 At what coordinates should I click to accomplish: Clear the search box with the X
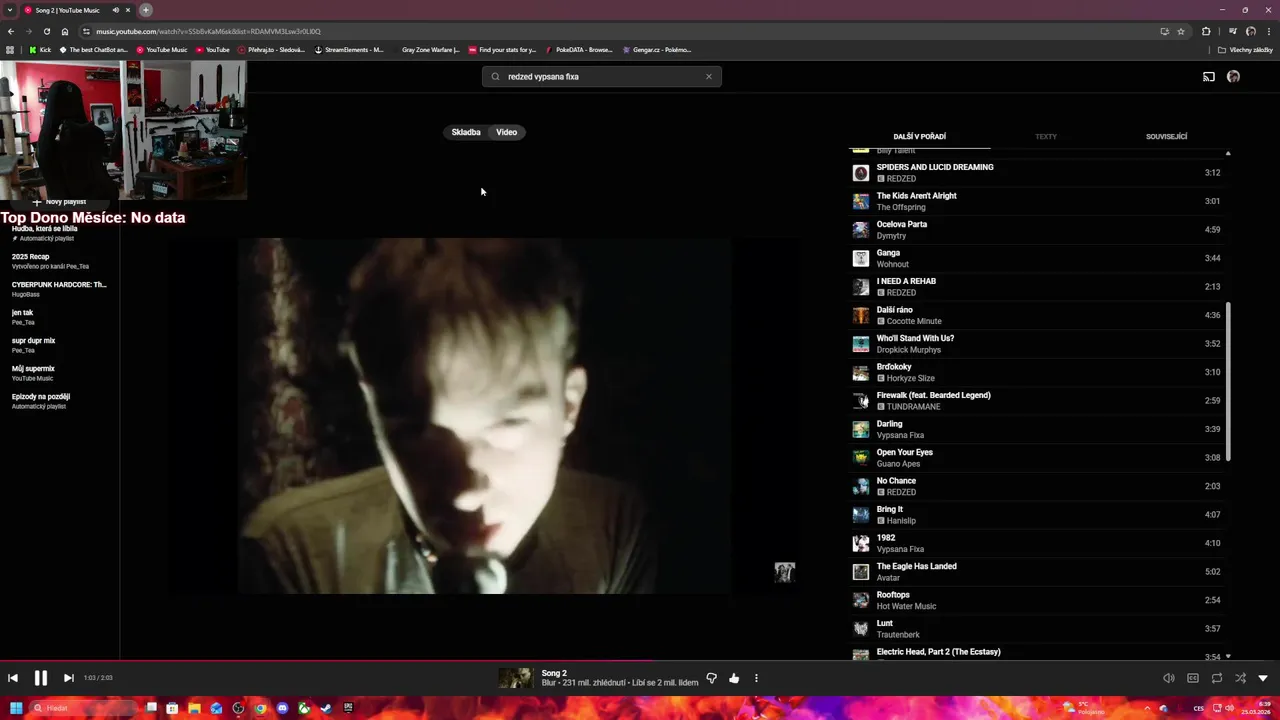coord(709,77)
